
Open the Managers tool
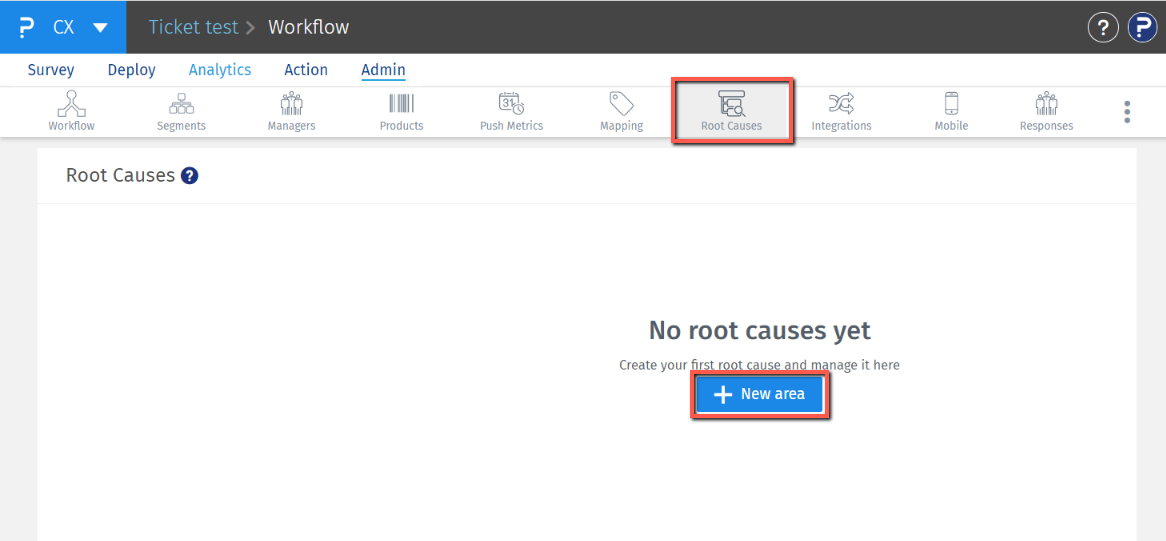coord(292,111)
